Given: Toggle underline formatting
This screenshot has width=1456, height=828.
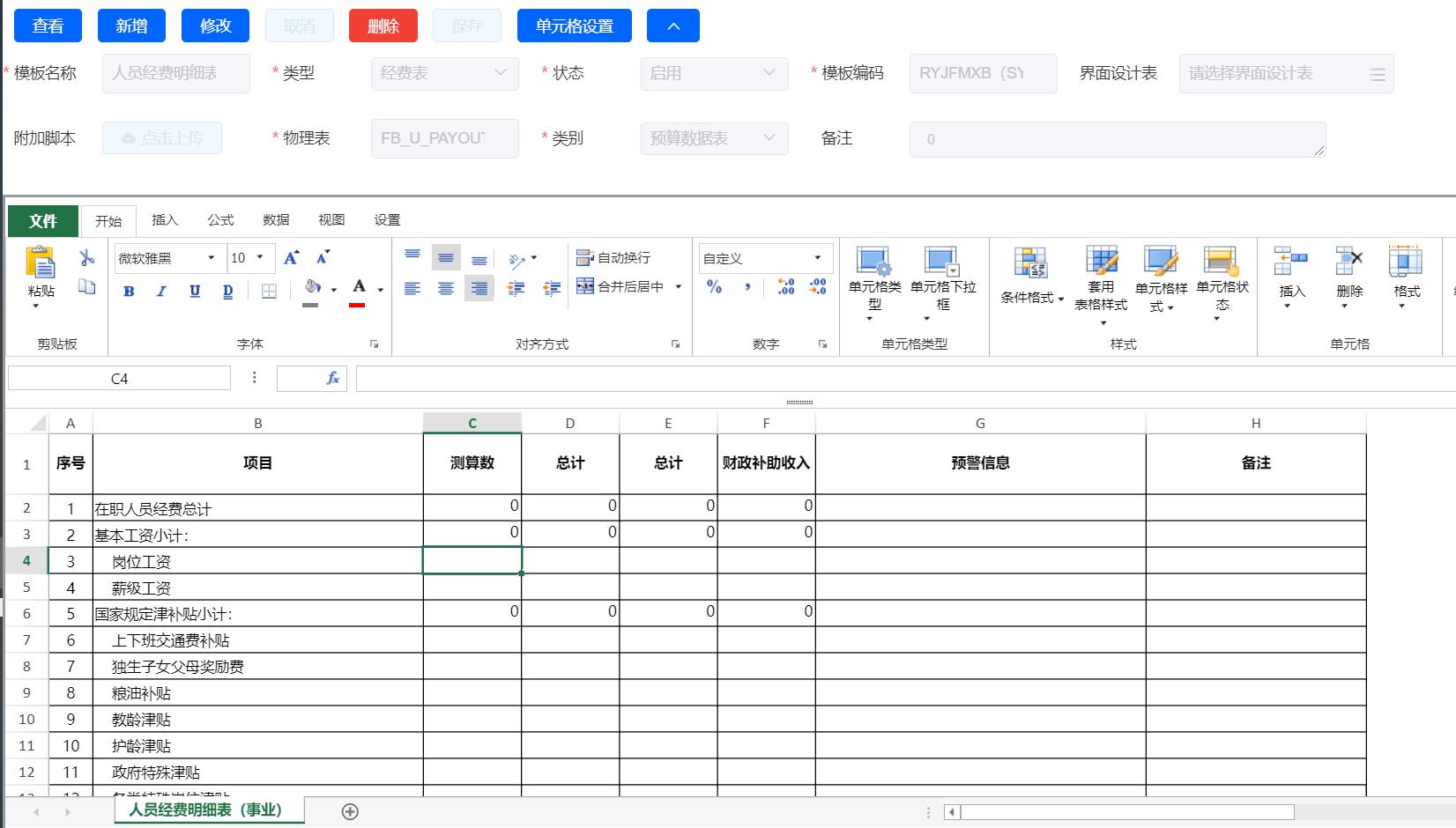Looking at the screenshot, I should click(x=195, y=292).
